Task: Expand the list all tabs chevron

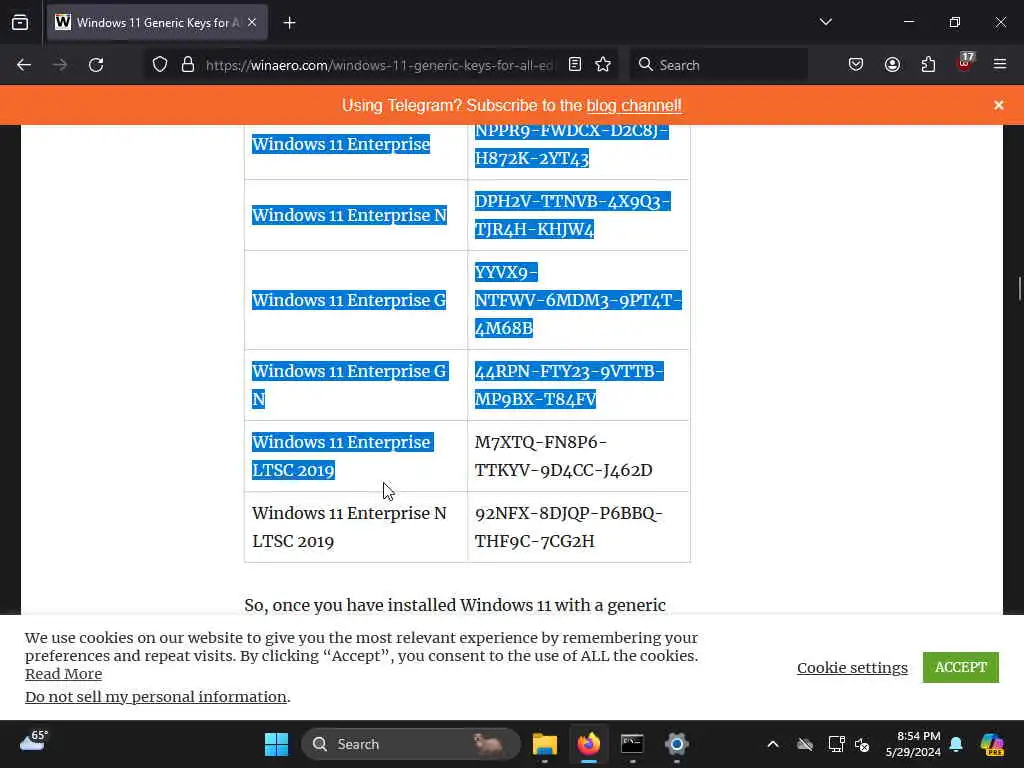Action: (x=825, y=22)
